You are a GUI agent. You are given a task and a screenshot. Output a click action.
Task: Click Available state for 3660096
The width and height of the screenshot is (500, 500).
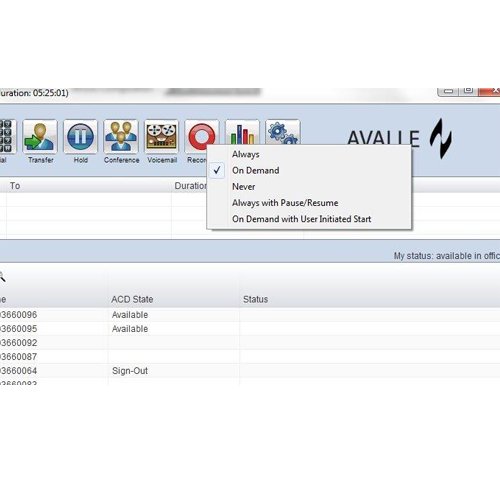(130, 315)
